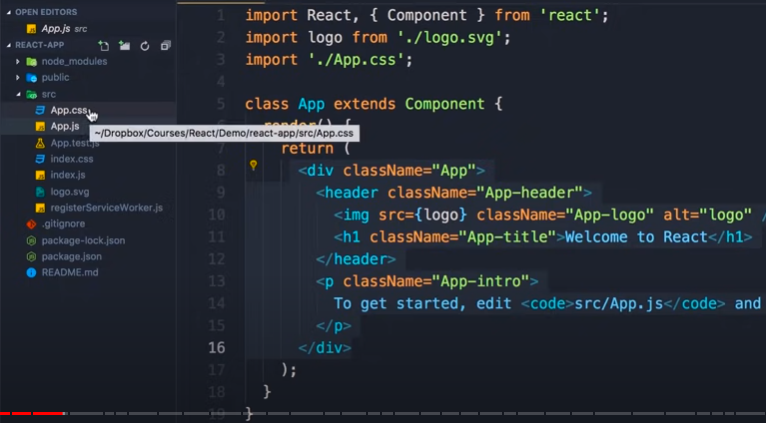The height and width of the screenshot is (423, 766).
Task: Click the JS icon next to index.js
Action: (41, 175)
